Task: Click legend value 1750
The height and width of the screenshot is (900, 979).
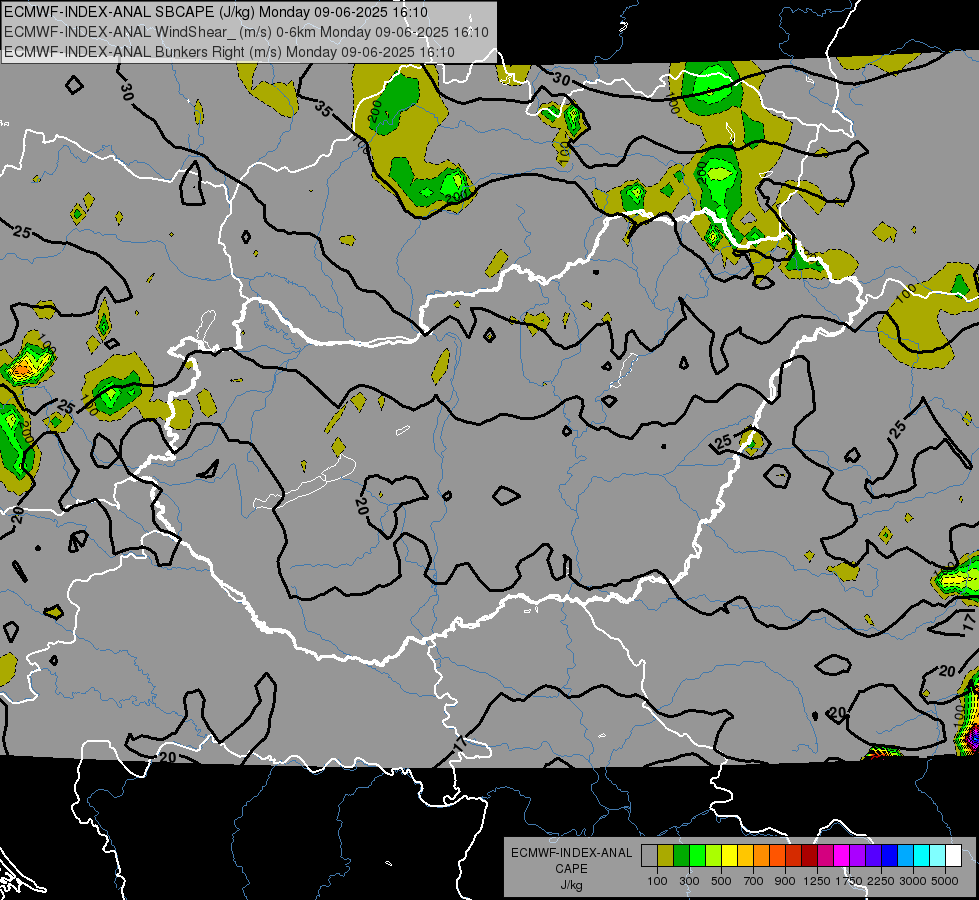Action: [x=849, y=881]
